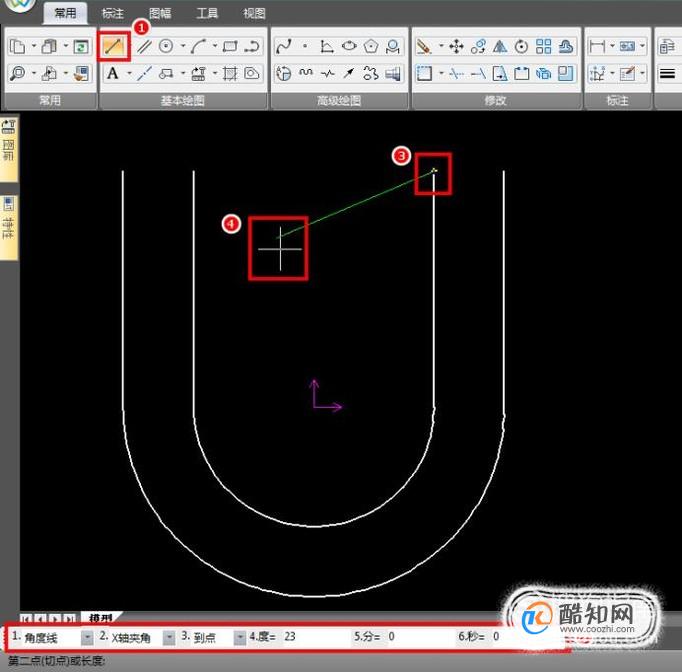
Task: Click the first-sheet navigation arrow
Action: tap(26, 619)
